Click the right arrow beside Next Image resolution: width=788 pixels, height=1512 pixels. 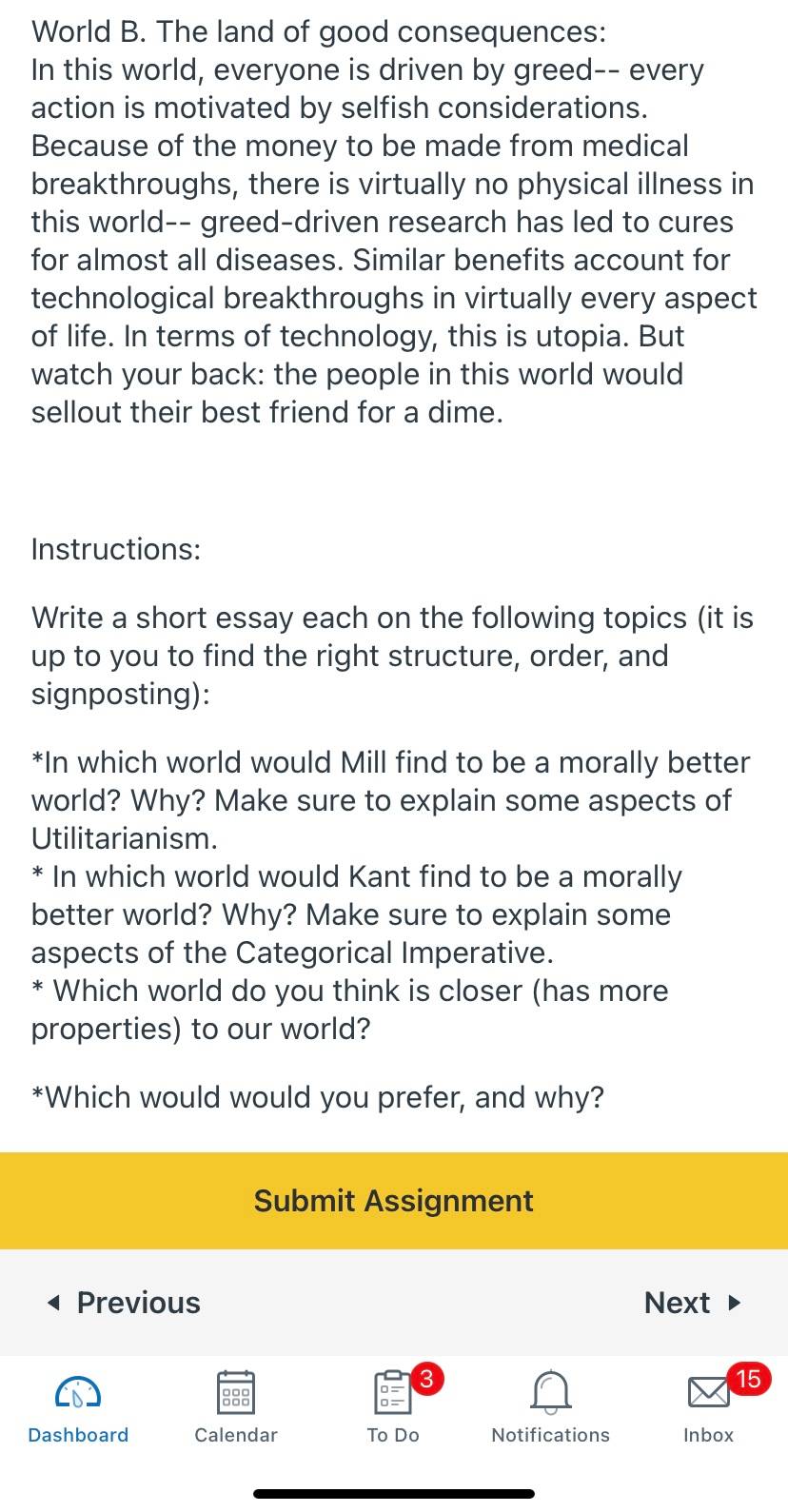[734, 1303]
